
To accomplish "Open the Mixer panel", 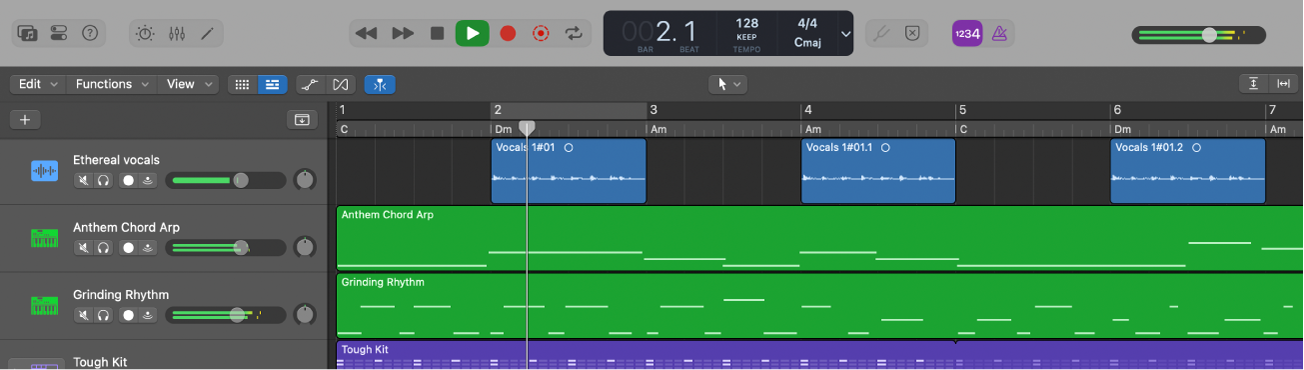I will click(x=177, y=33).
